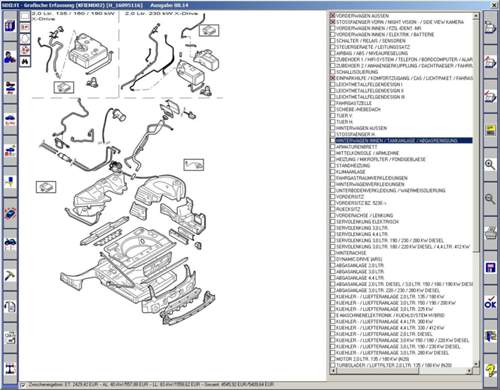Confirm with the OK checkmark icon
Image resolution: width=500 pixels, height=390 pixels.
coord(490,302)
